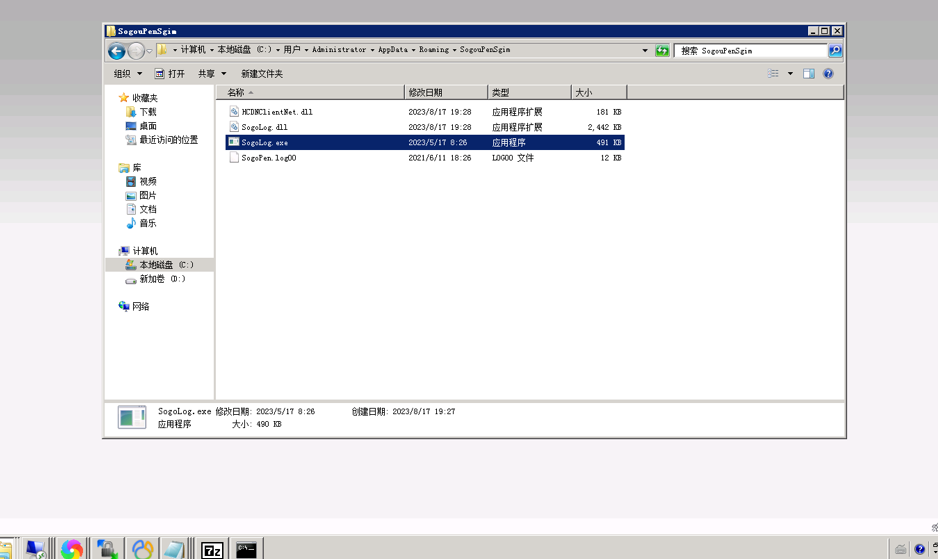This screenshot has width=938, height=559.
Task: Select the HCDNClientNet.dll file
Action: click(x=277, y=112)
